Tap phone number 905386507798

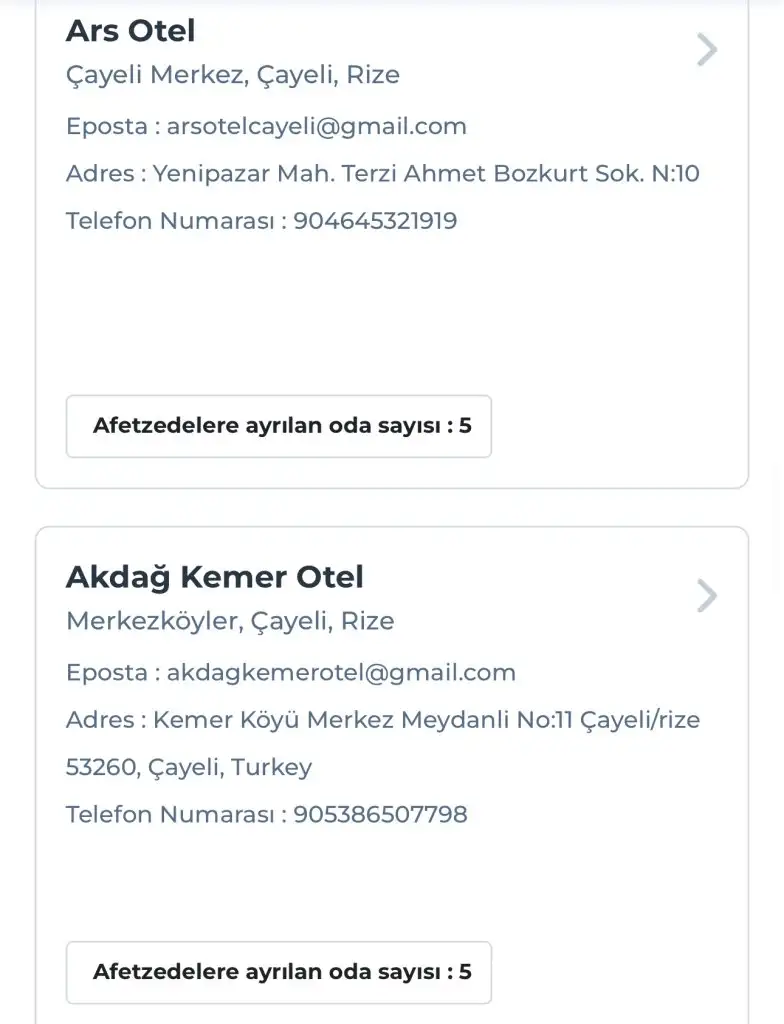point(380,815)
